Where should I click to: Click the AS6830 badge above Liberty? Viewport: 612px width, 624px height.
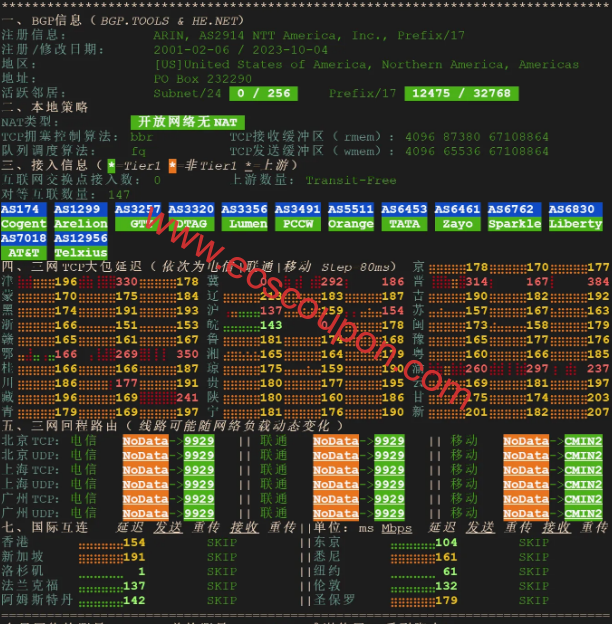[576, 209]
